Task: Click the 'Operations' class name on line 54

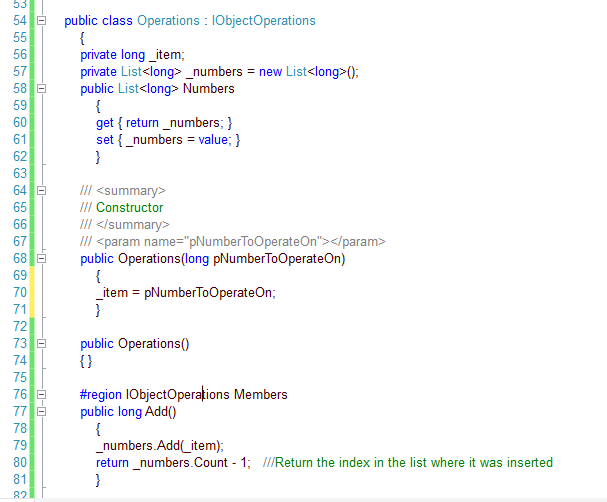Action: [168, 21]
